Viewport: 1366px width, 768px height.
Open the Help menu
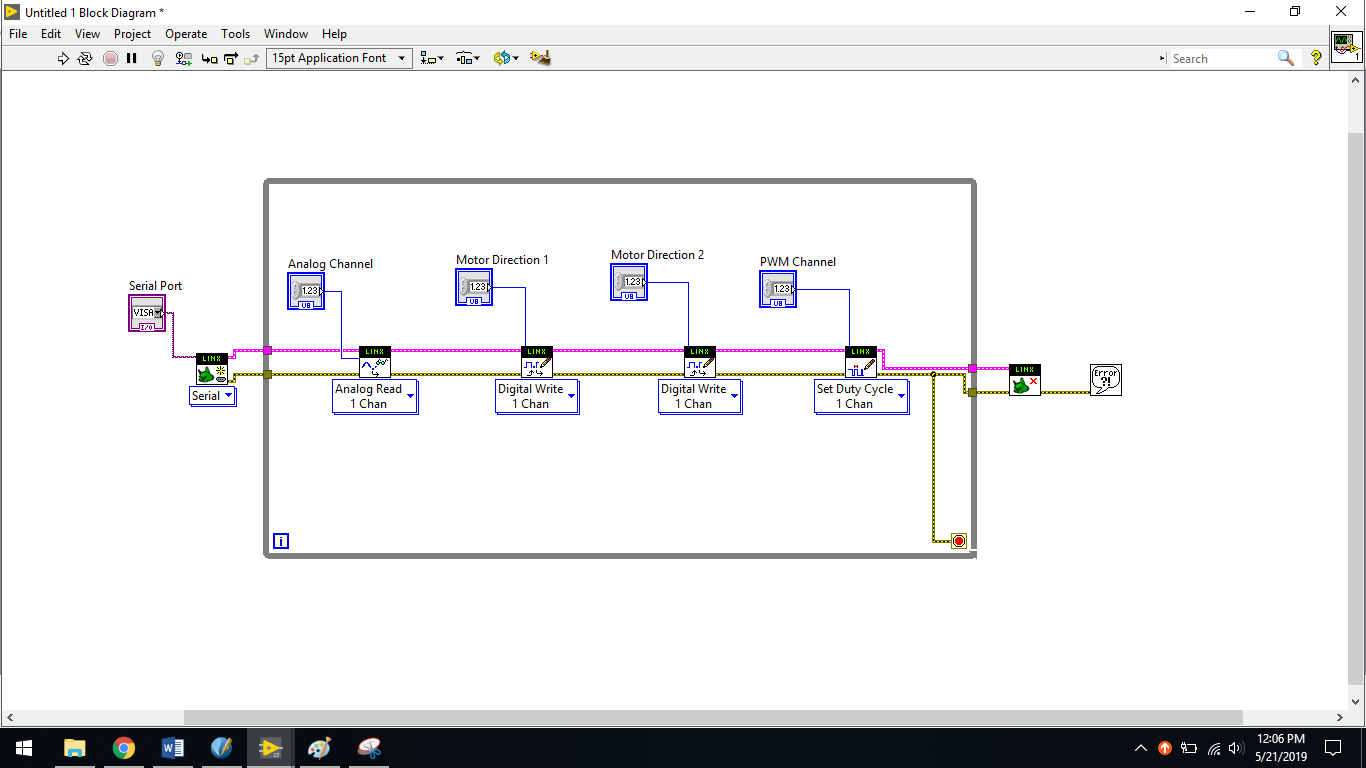click(334, 33)
